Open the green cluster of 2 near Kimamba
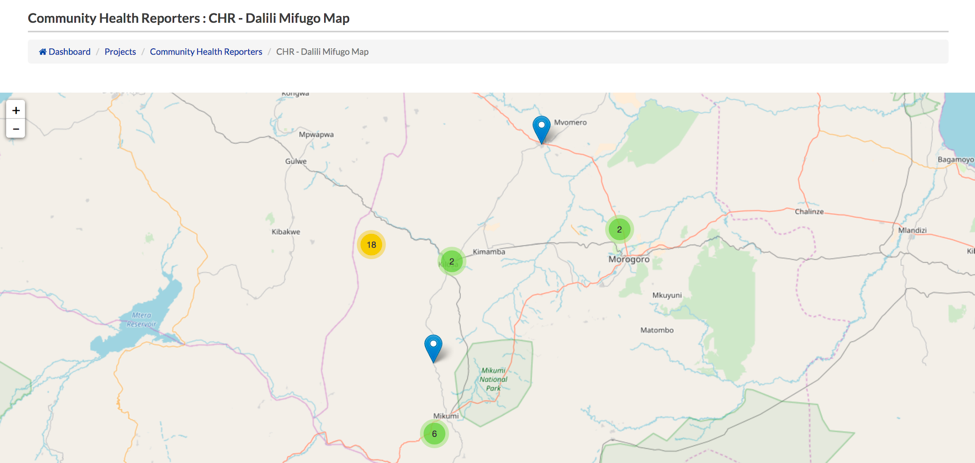The image size is (975, 463). point(451,262)
